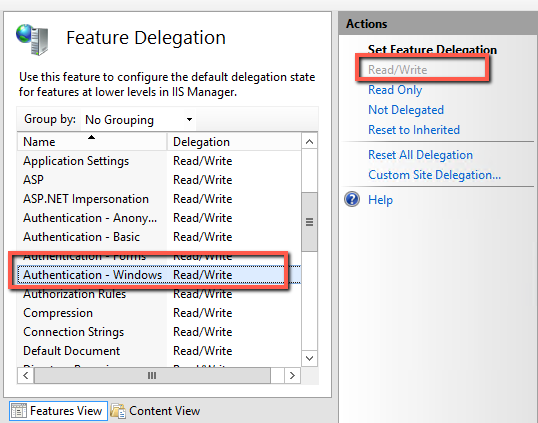538x423 pixels.
Task: Click the Features View tab icon
Action: [19, 411]
